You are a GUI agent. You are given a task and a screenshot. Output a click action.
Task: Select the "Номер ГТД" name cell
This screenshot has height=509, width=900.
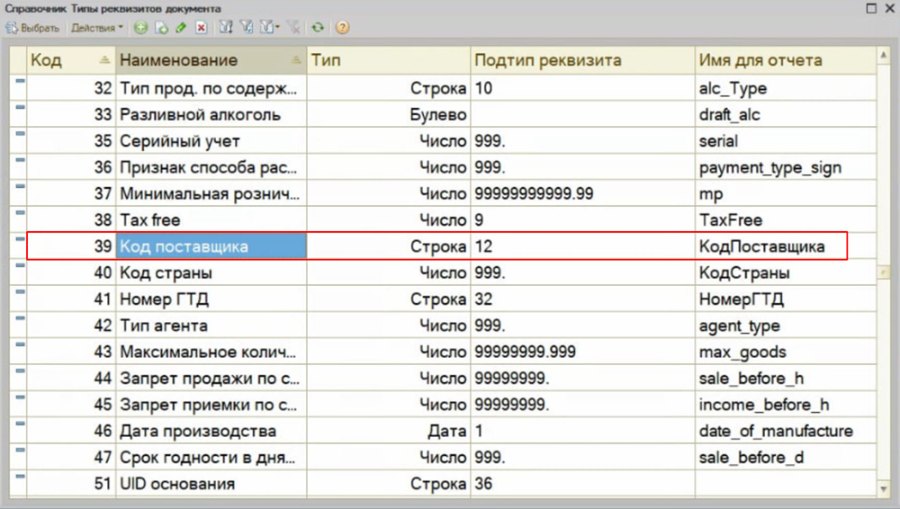[x=211, y=300]
